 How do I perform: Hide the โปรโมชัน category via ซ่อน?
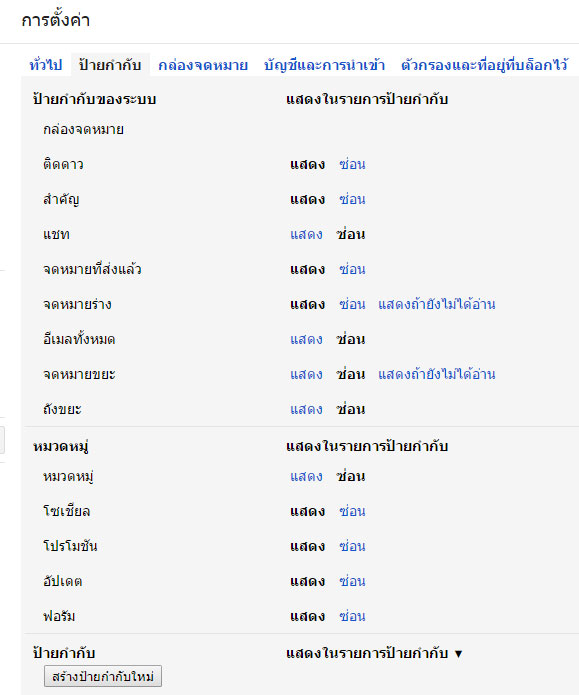[x=352, y=547]
